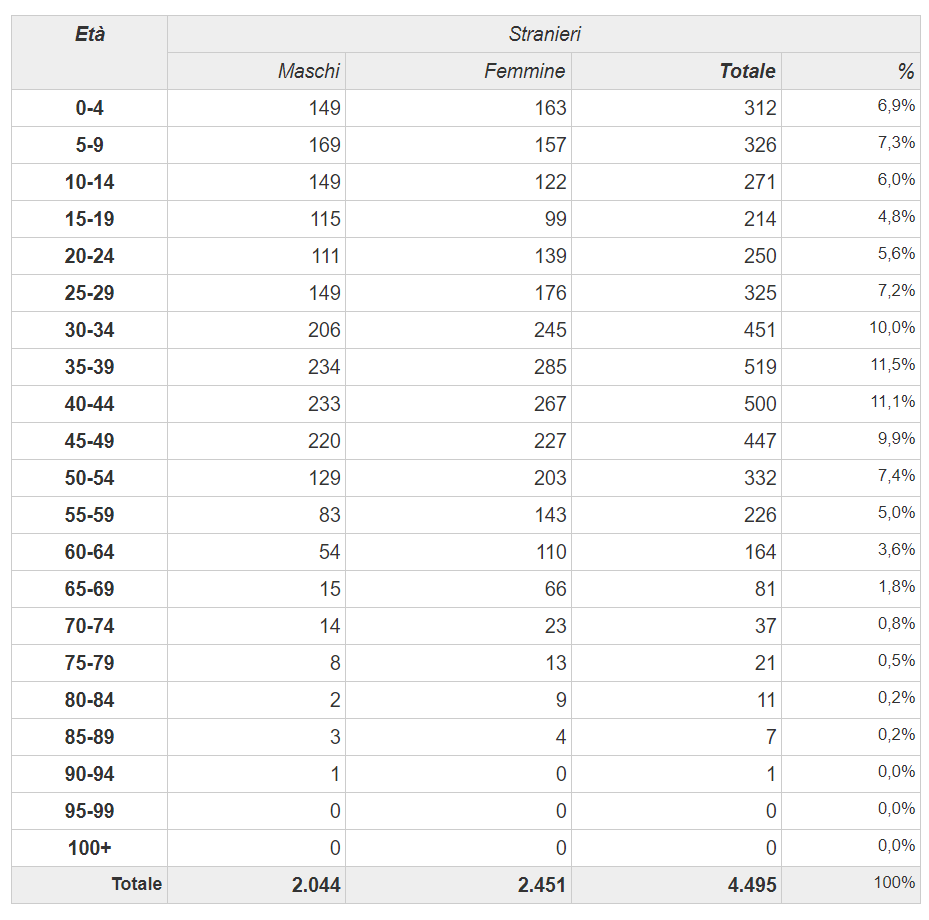929x920 pixels.
Task: Click the percent column header
Action: coord(905,71)
